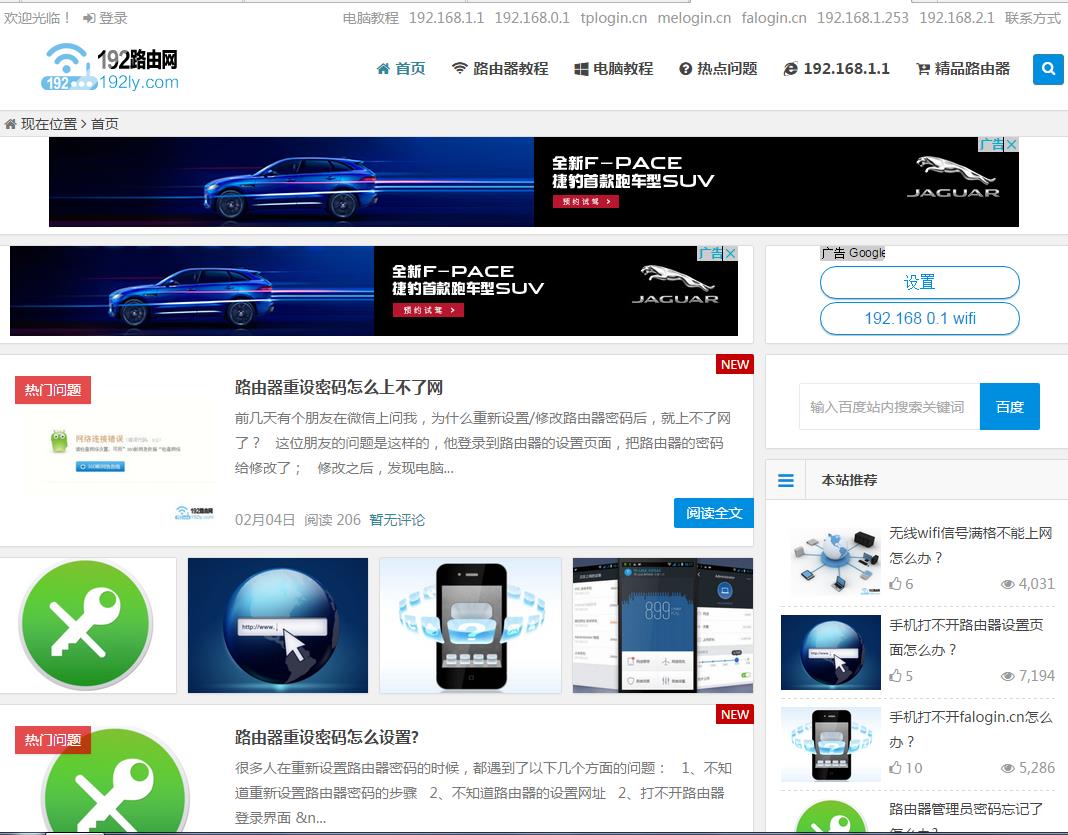Open the falogin.cn top bar link
This screenshot has height=835, width=1068.
click(x=774, y=18)
